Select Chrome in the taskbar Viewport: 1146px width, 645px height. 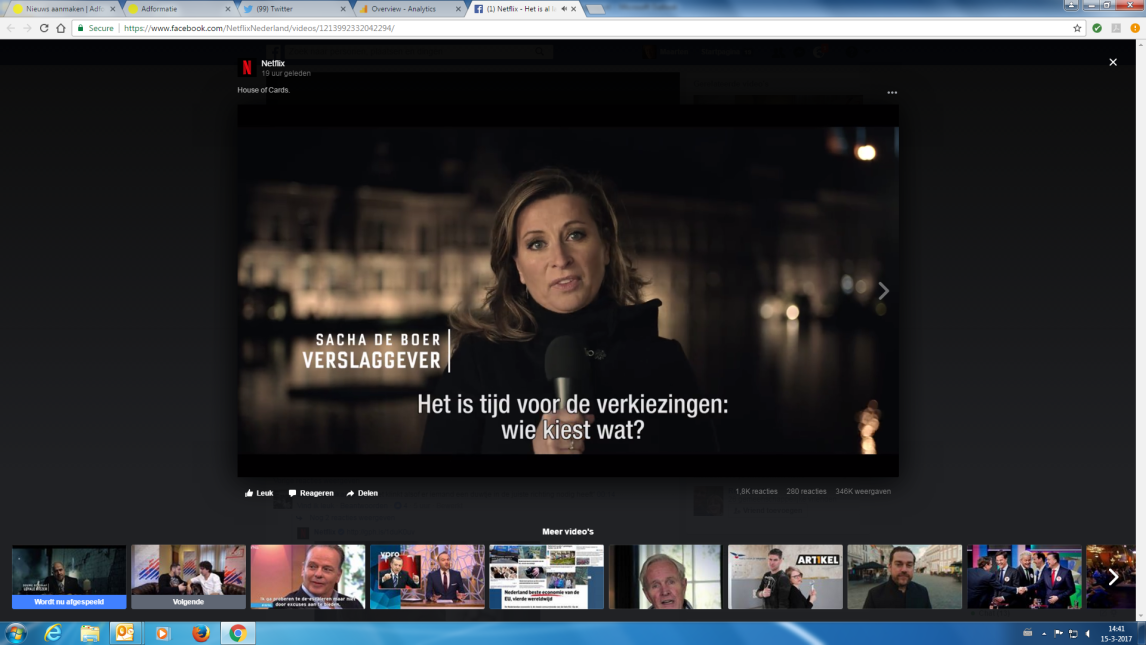coord(238,633)
